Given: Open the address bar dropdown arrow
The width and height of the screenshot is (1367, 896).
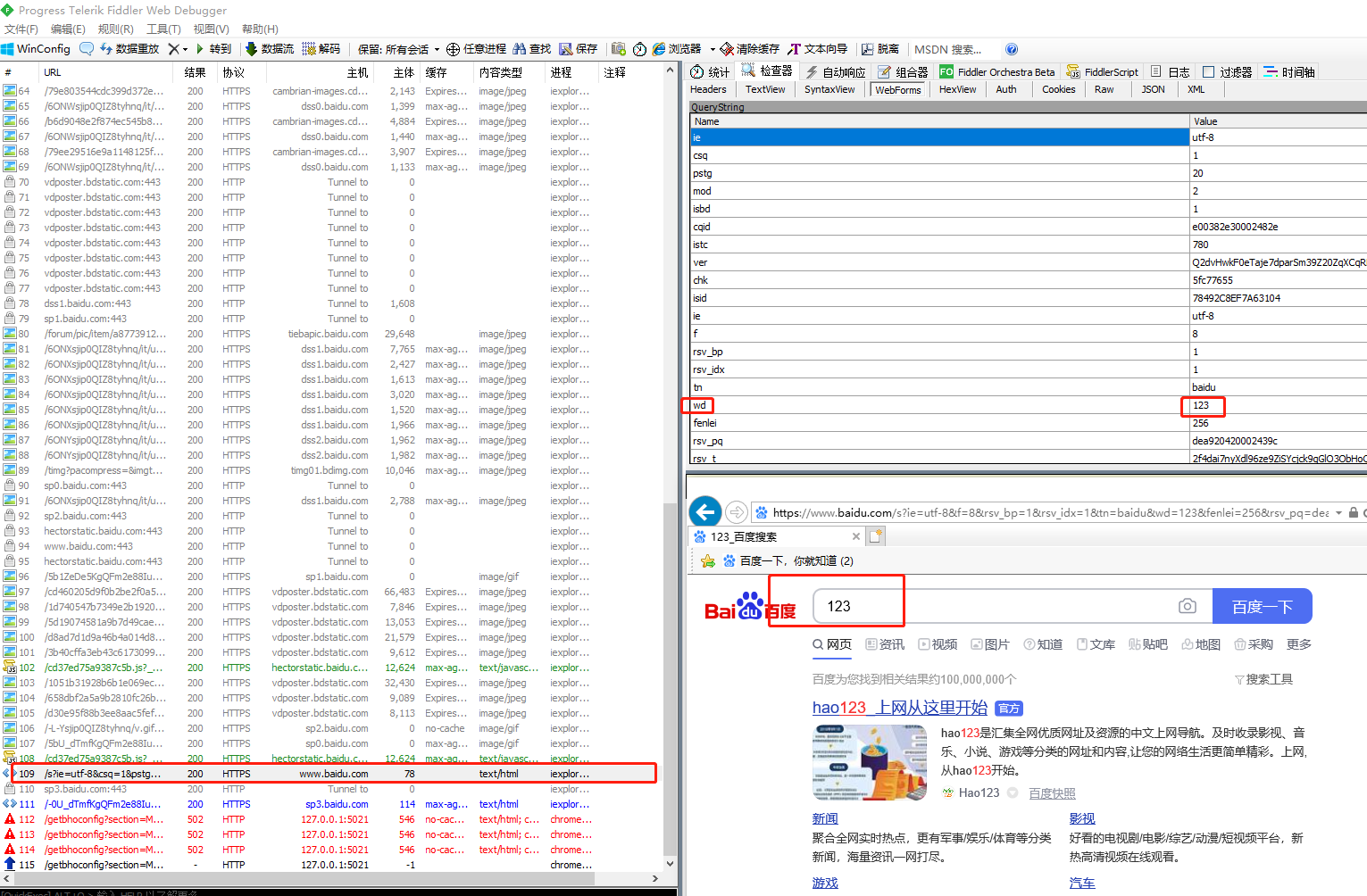Looking at the screenshot, I should [1338, 512].
